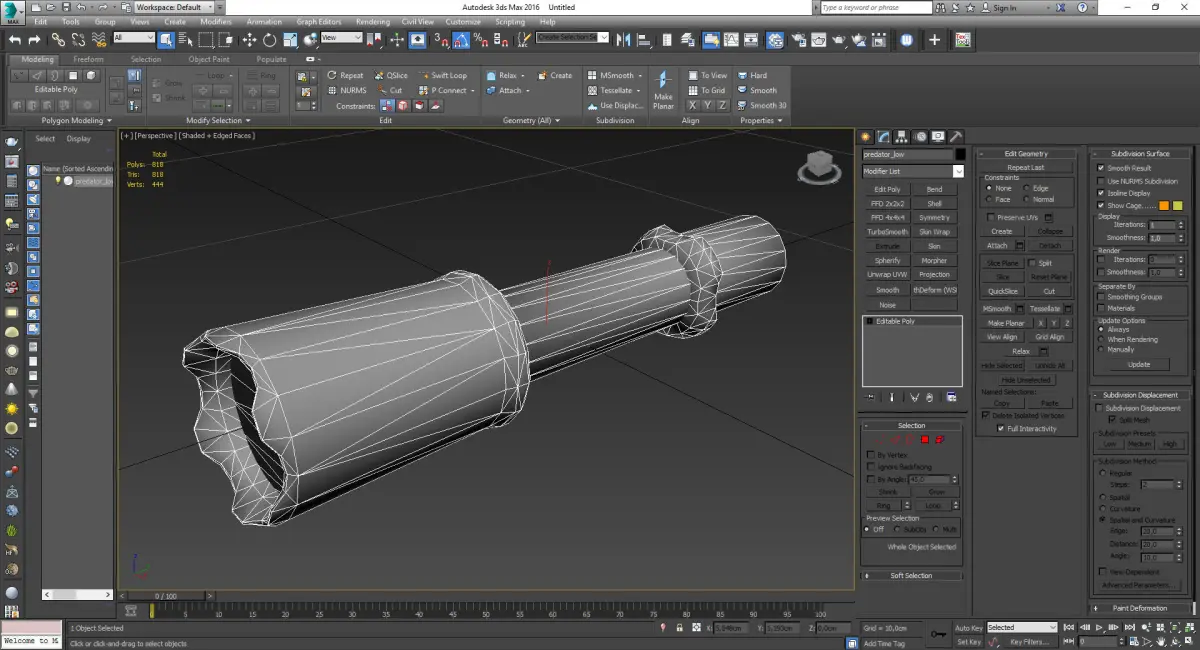Open the Workspace: Default dropdown
The height and width of the screenshot is (650, 1200).
(x=173, y=7)
